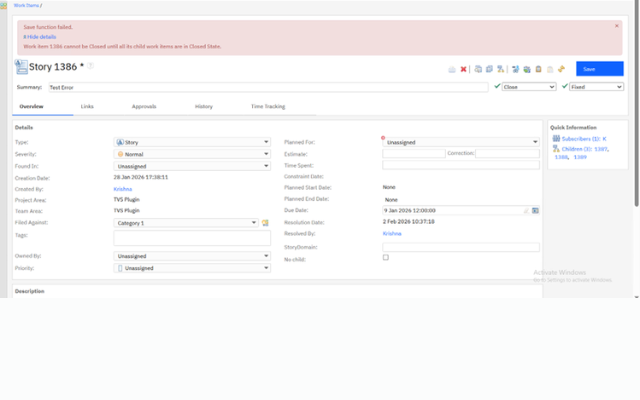
Task: Click the Subscribers (1): K link
Action: coord(584,139)
